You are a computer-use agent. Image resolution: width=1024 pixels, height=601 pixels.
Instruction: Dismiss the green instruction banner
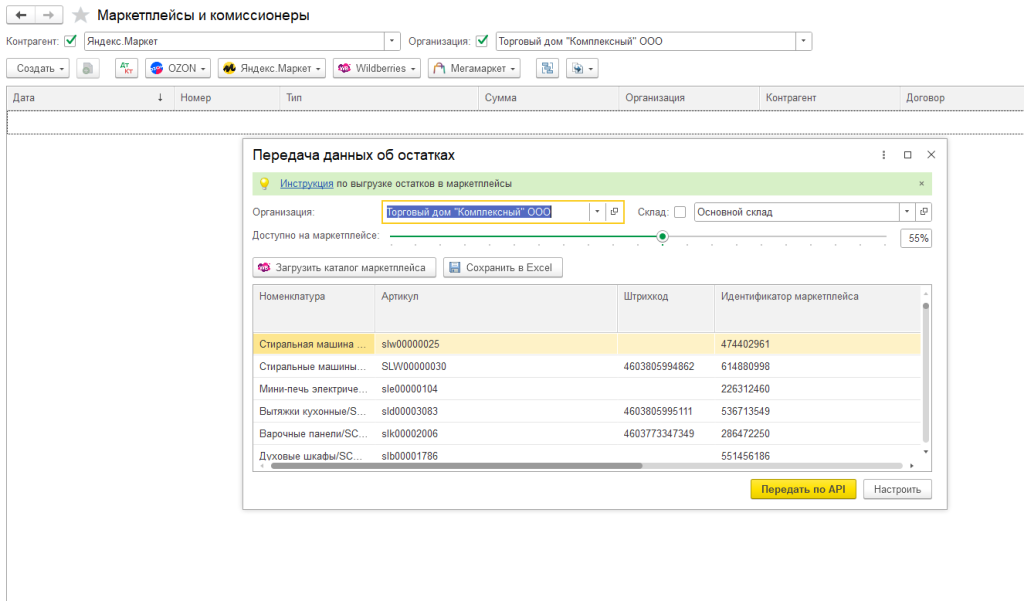tap(921, 184)
